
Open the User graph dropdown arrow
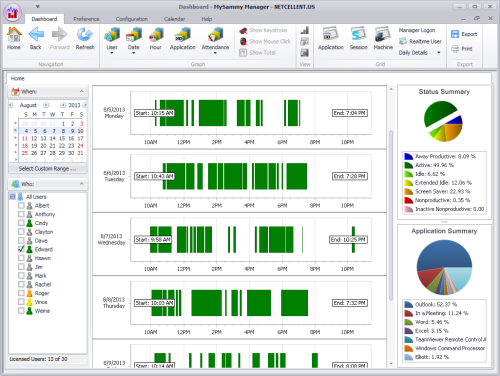112,53
